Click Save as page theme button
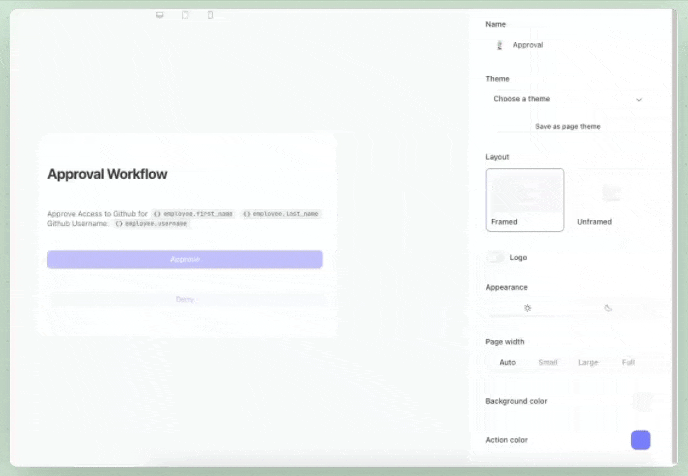Viewport: 688px width, 476px height. coord(568,126)
